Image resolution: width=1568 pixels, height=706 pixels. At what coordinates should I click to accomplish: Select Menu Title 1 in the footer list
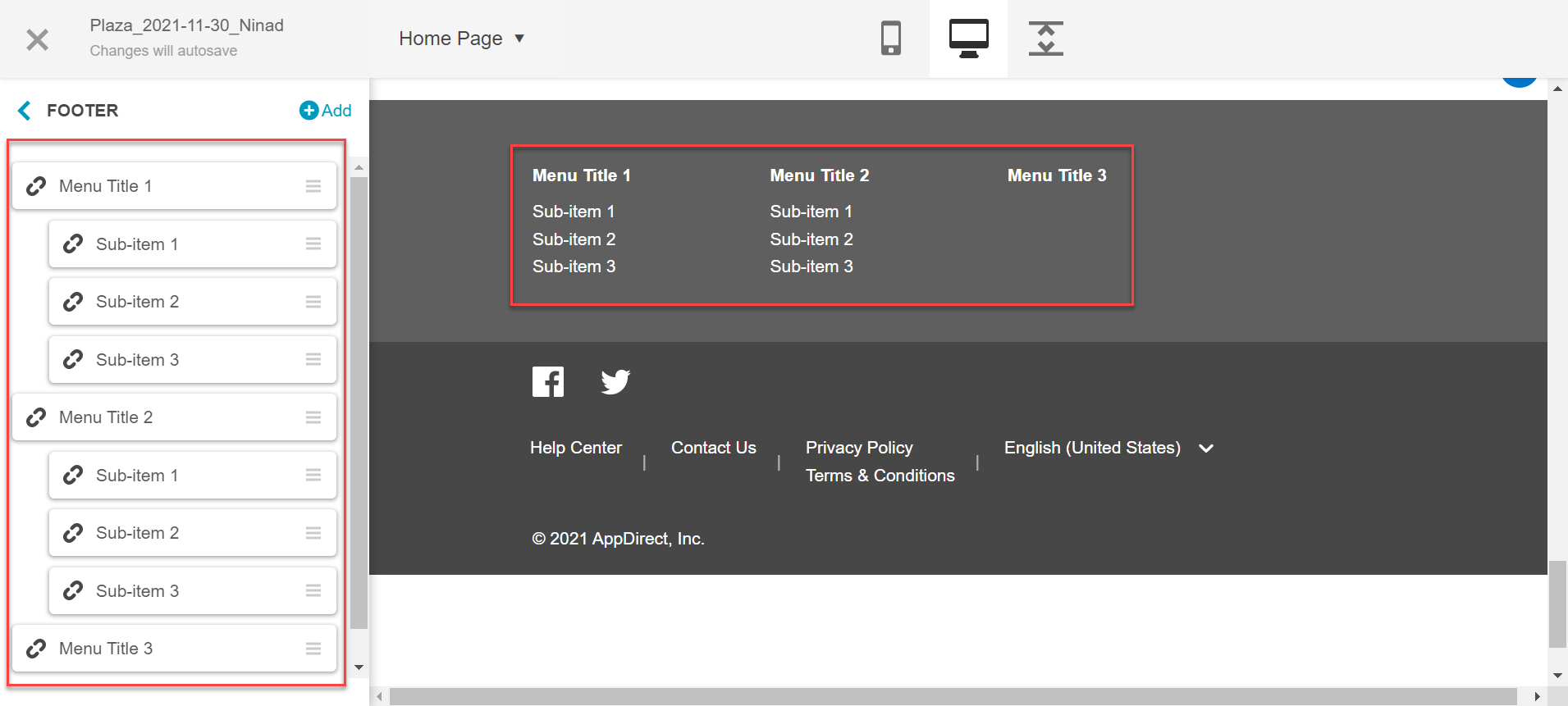pos(175,186)
